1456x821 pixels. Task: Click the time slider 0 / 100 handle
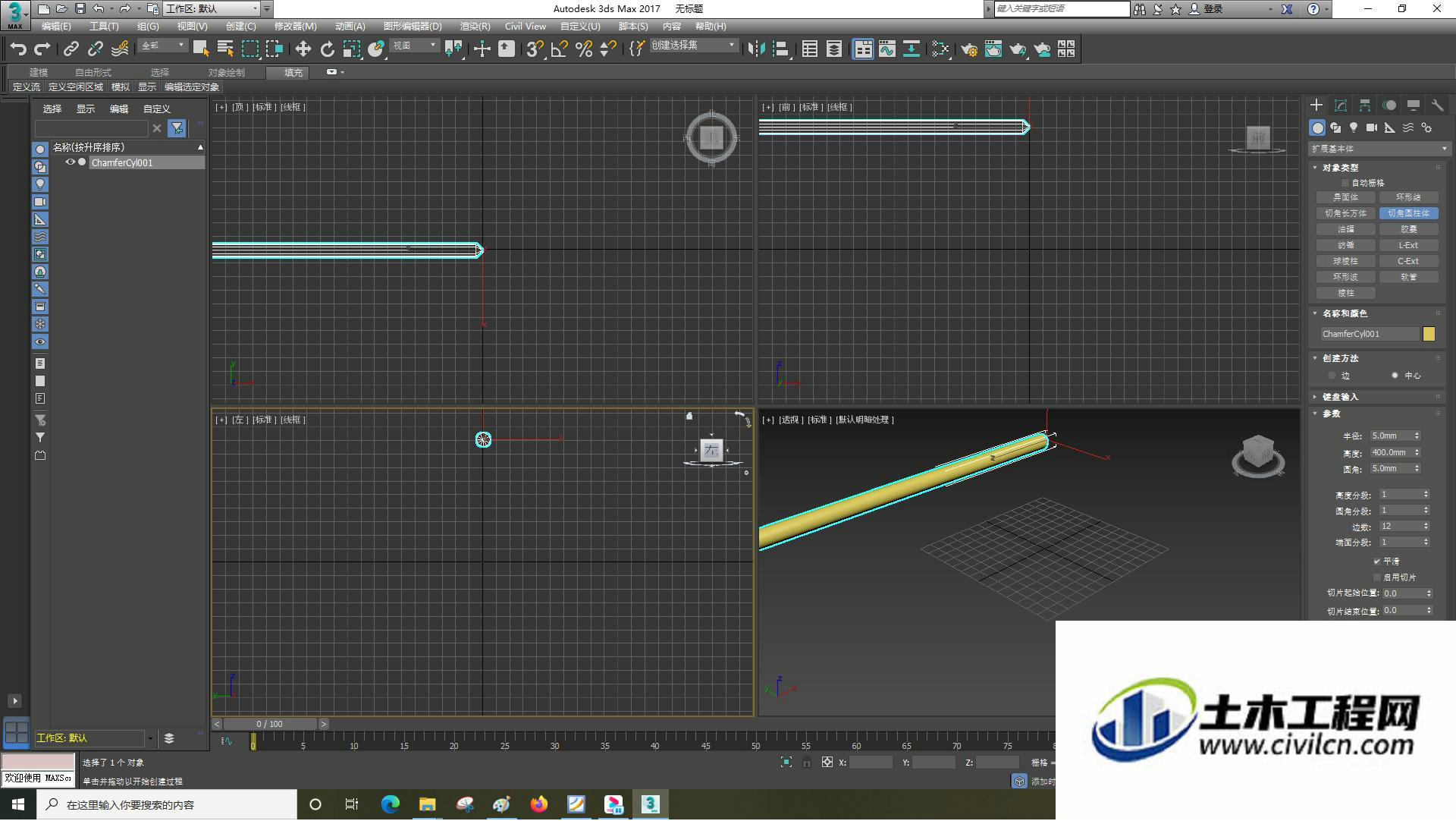pyautogui.click(x=269, y=725)
